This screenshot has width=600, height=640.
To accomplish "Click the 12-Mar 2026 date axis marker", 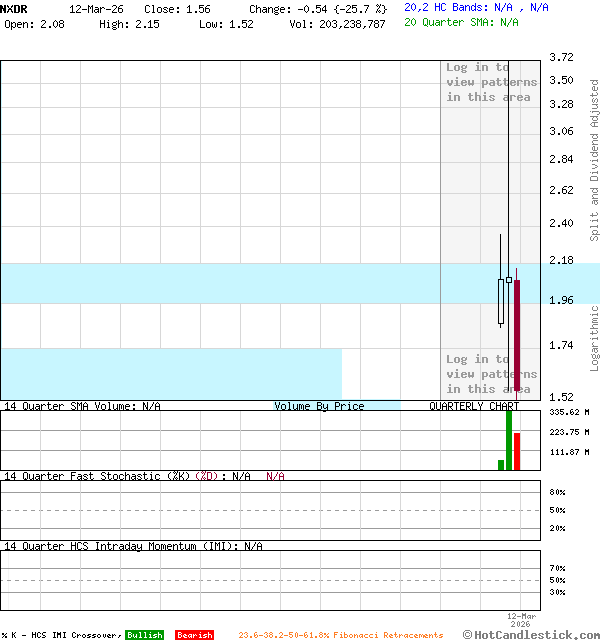I will point(522,619).
